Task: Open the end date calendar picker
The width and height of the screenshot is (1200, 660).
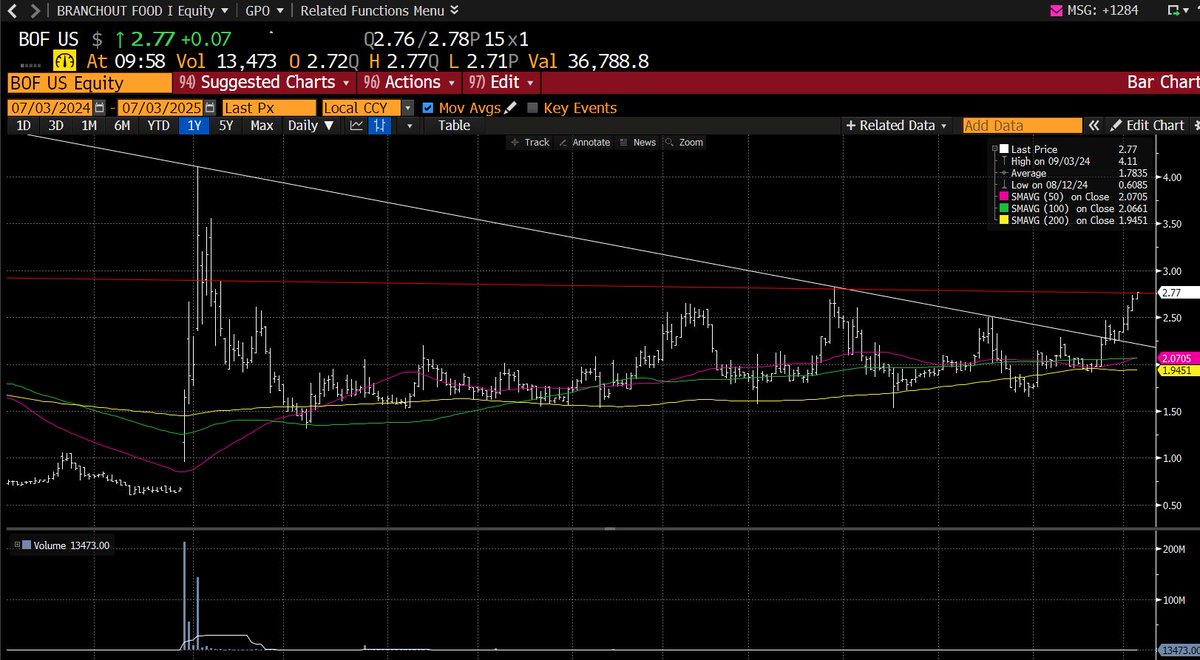Action: [210, 108]
